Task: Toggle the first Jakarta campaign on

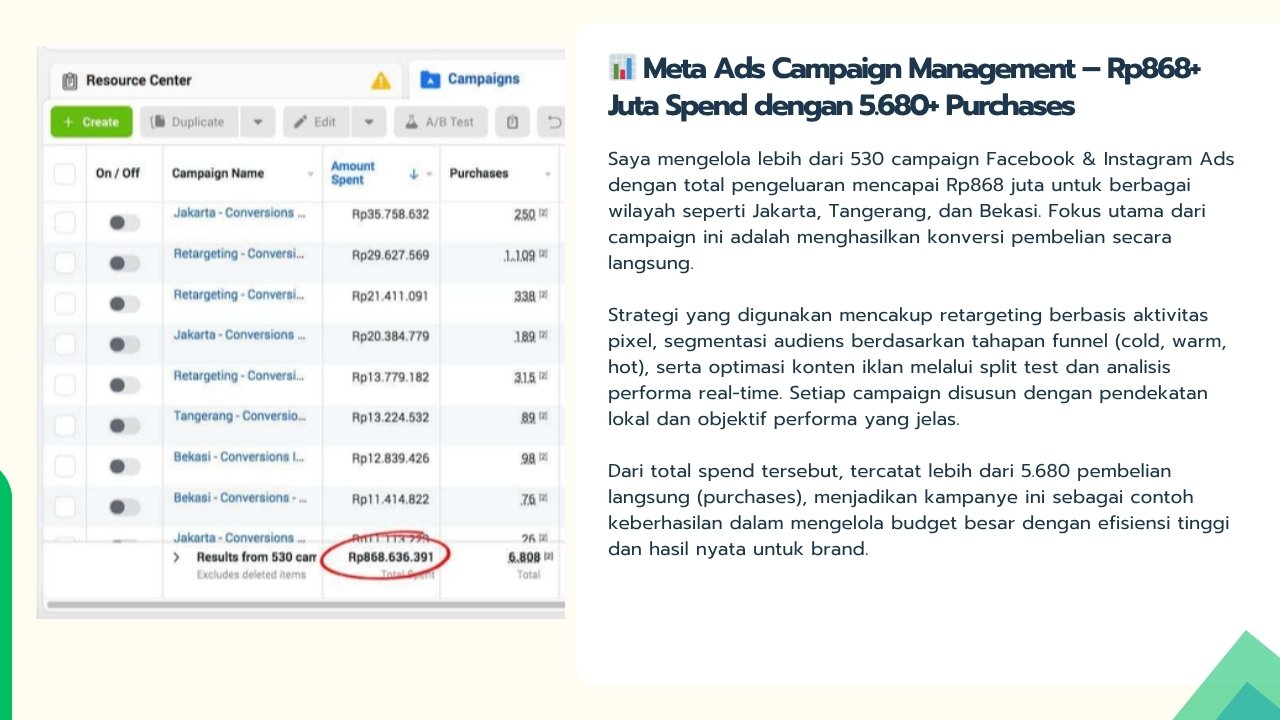Action: pos(125,222)
